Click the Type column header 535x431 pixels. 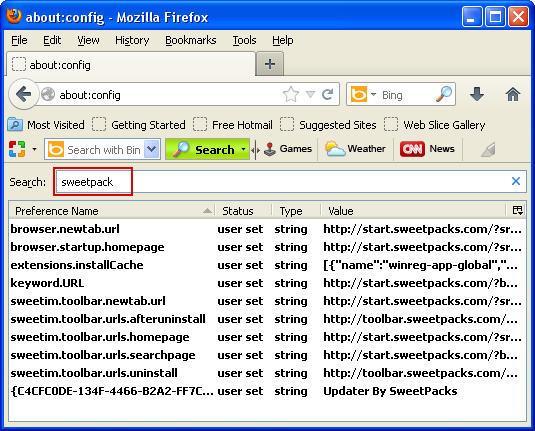click(x=296, y=211)
